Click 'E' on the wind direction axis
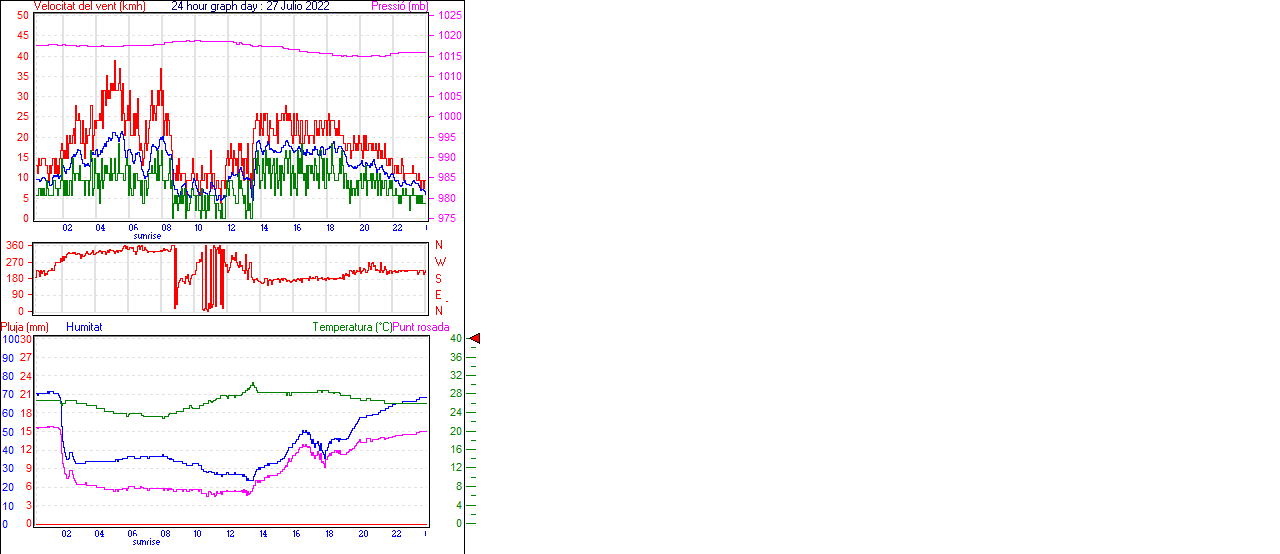Screen dimensions: 1280x554 click(438, 295)
